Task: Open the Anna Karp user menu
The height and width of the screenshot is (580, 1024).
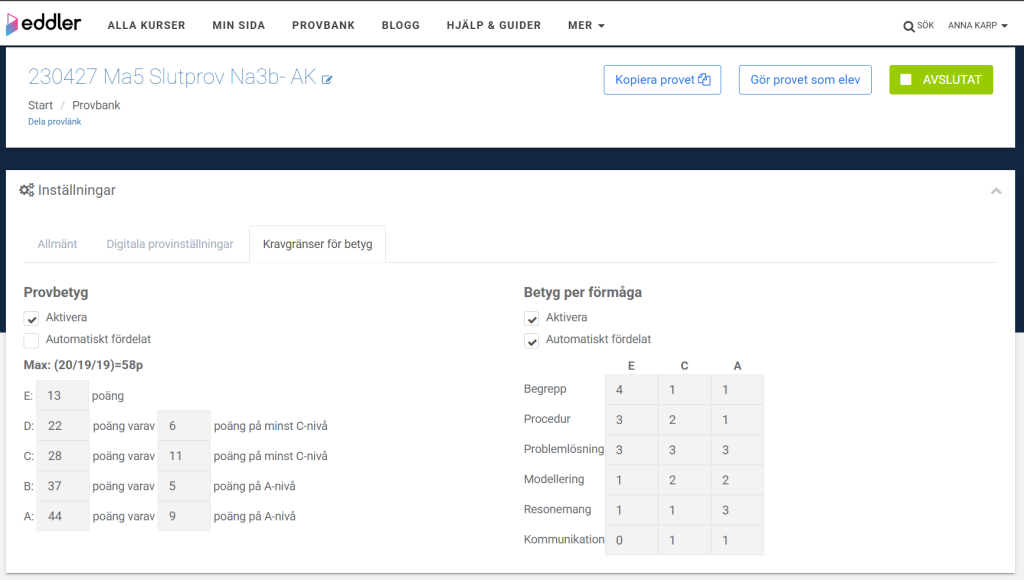Action: (x=979, y=26)
